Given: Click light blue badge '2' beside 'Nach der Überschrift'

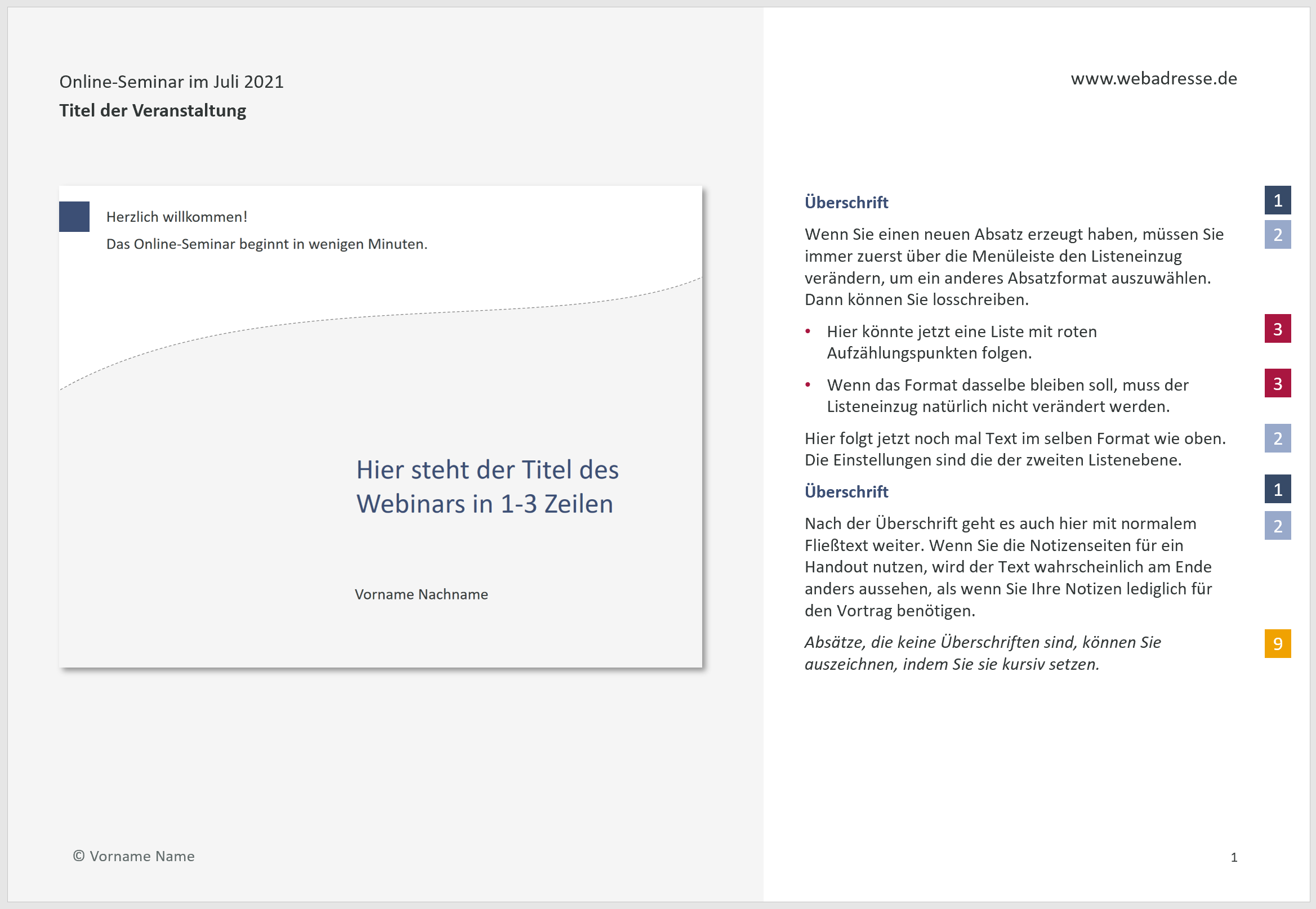Looking at the screenshot, I should coord(1278,526).
